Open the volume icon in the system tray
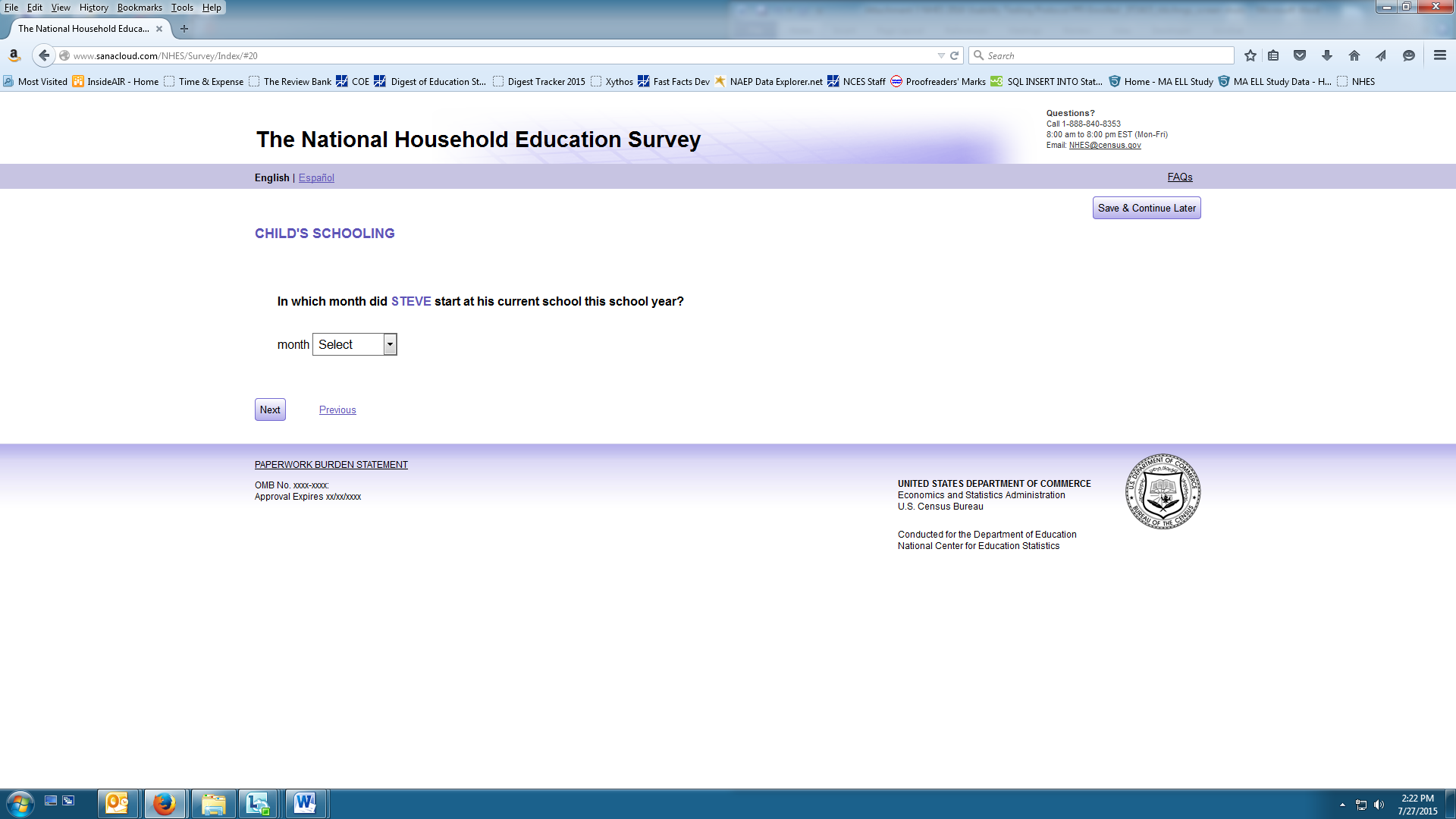Screen dimensions: 1456x819 click(1379, 805)
